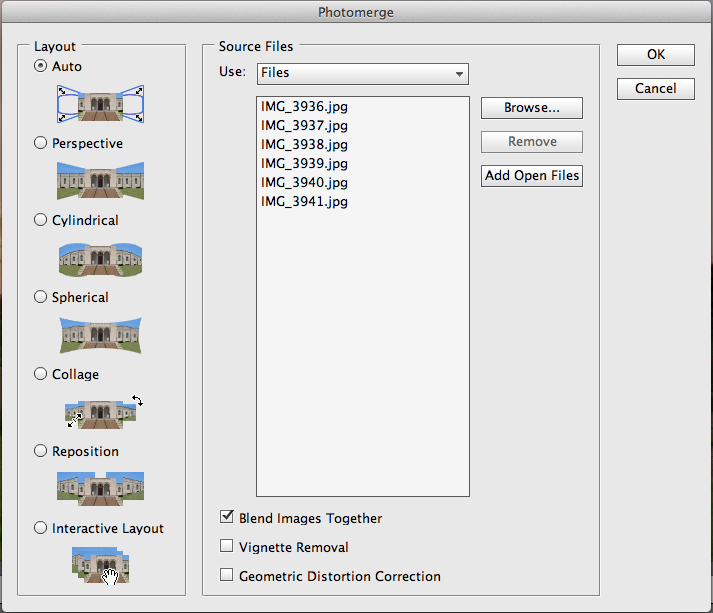
Task: Confirm the dialog with OK
Action: coord(656,55)
